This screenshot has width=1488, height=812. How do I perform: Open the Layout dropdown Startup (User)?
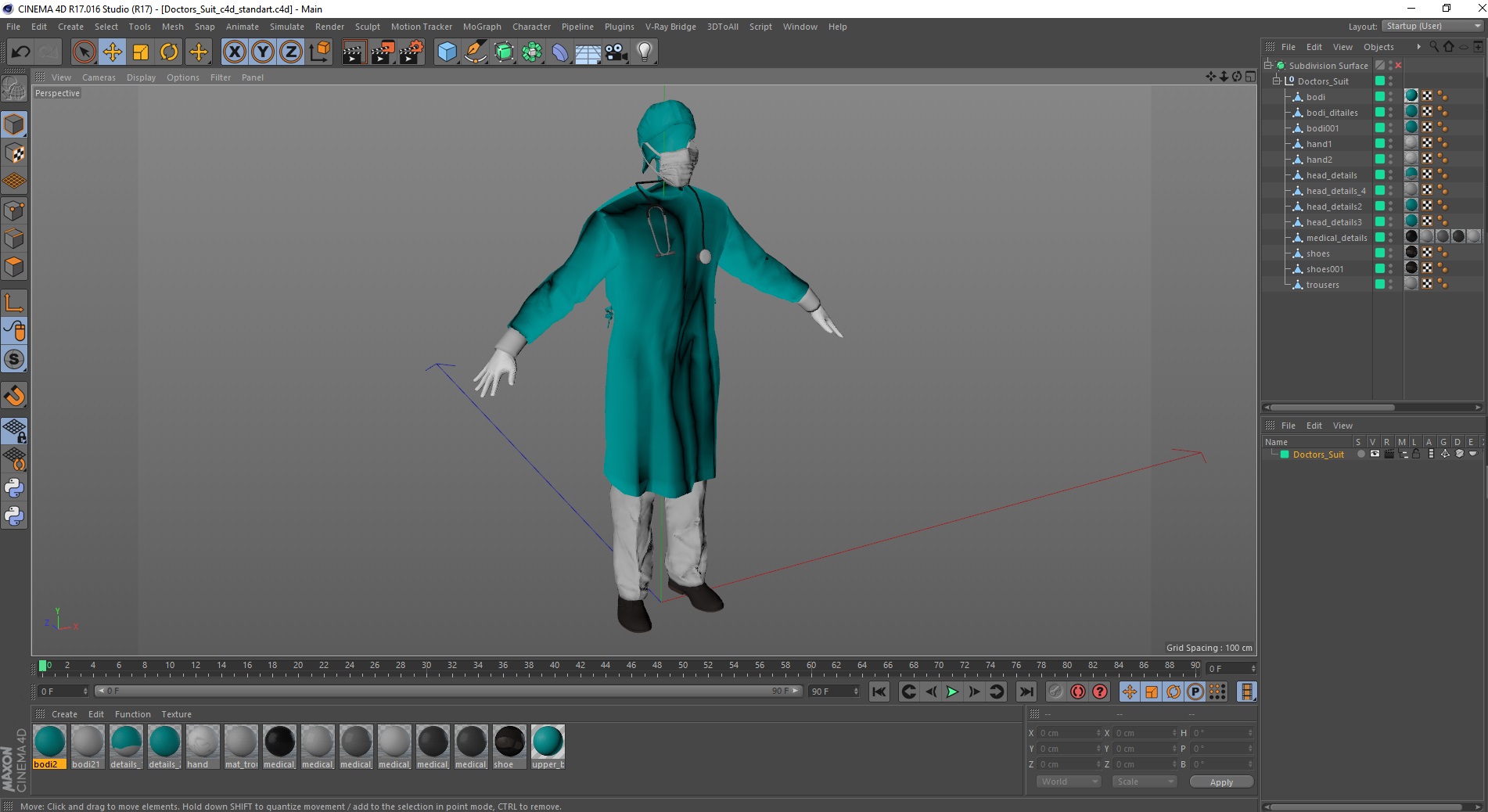click(1433, 26)
